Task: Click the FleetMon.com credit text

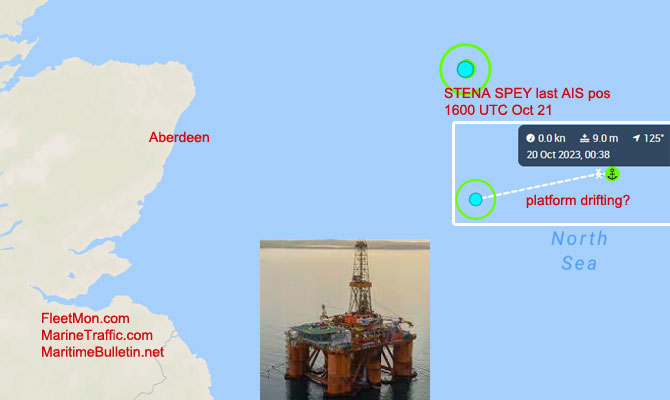Action: [85, 318]
